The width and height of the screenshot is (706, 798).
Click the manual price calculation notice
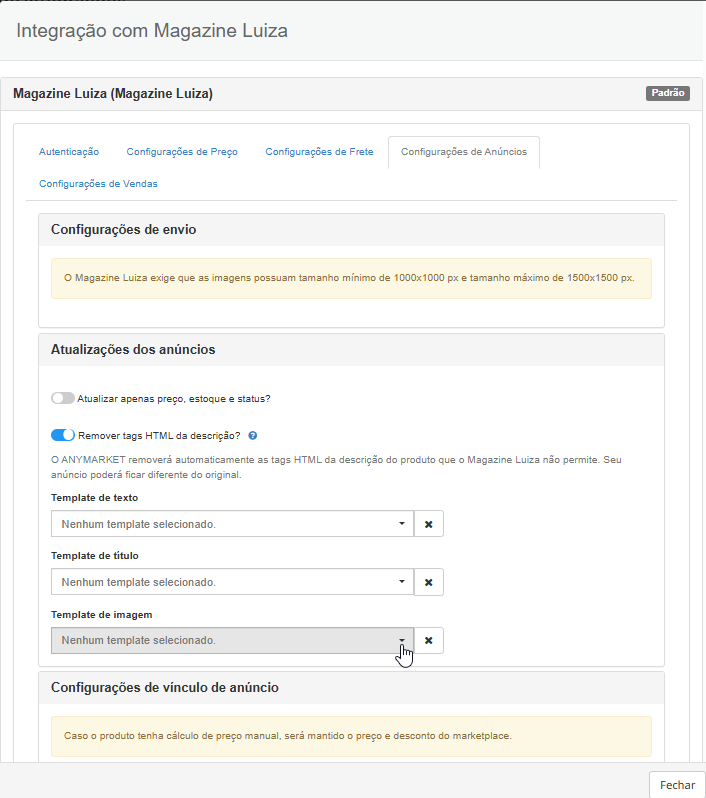351,736
